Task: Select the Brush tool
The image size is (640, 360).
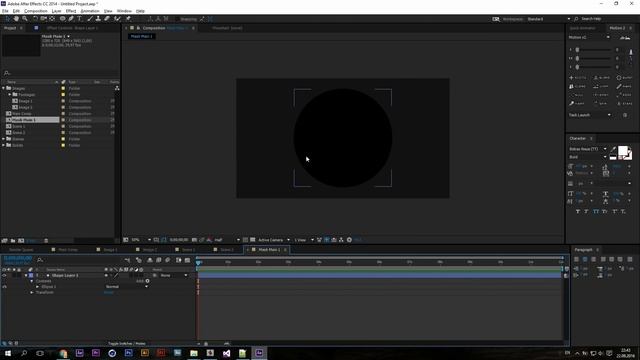Action: pos(90,19)
